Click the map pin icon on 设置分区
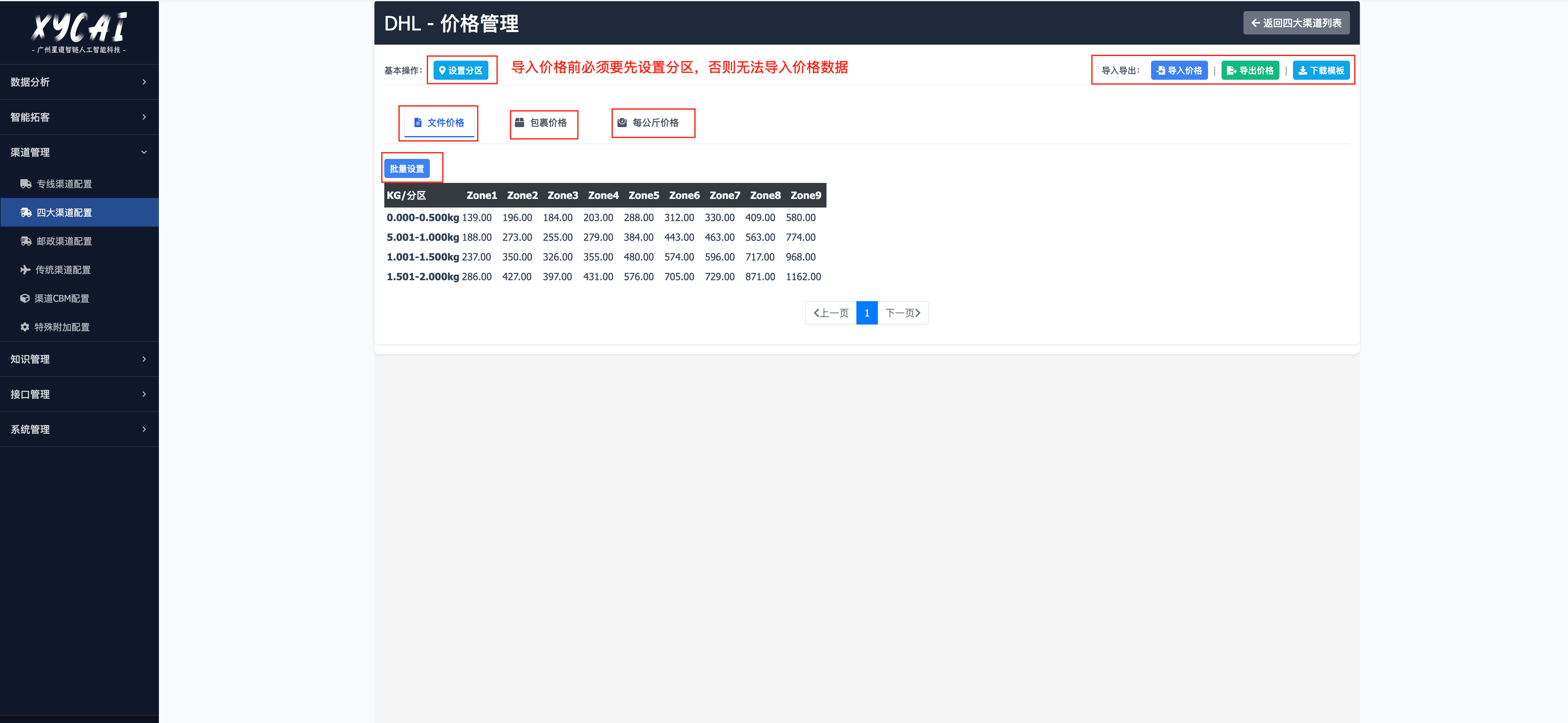Viewport: 1568px width, 723px height. pos(443,70)
